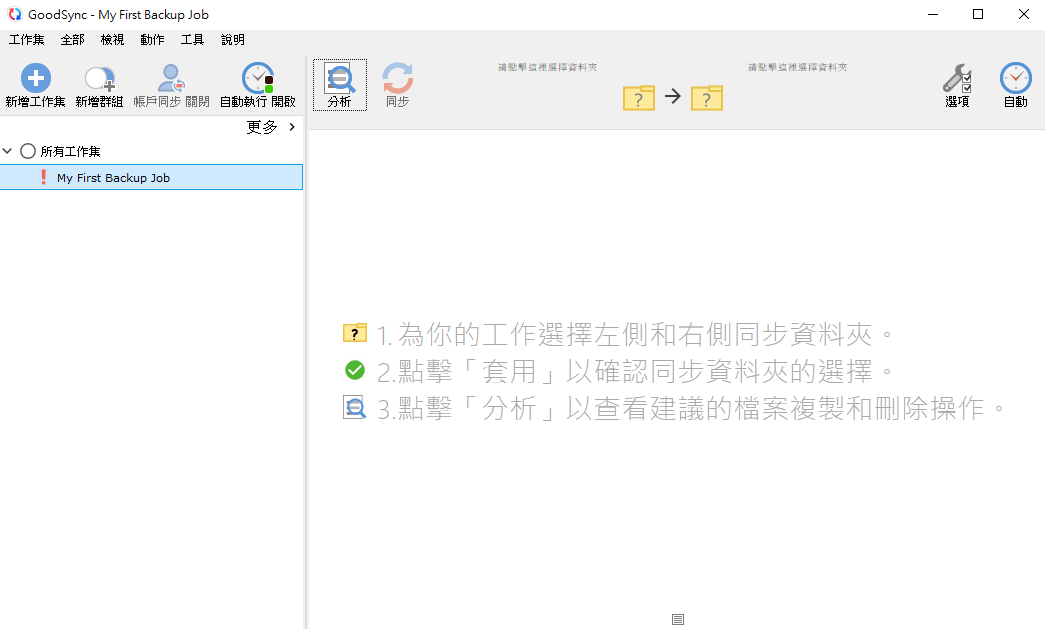Toggle 自動執行 auto-run switch

257,78
